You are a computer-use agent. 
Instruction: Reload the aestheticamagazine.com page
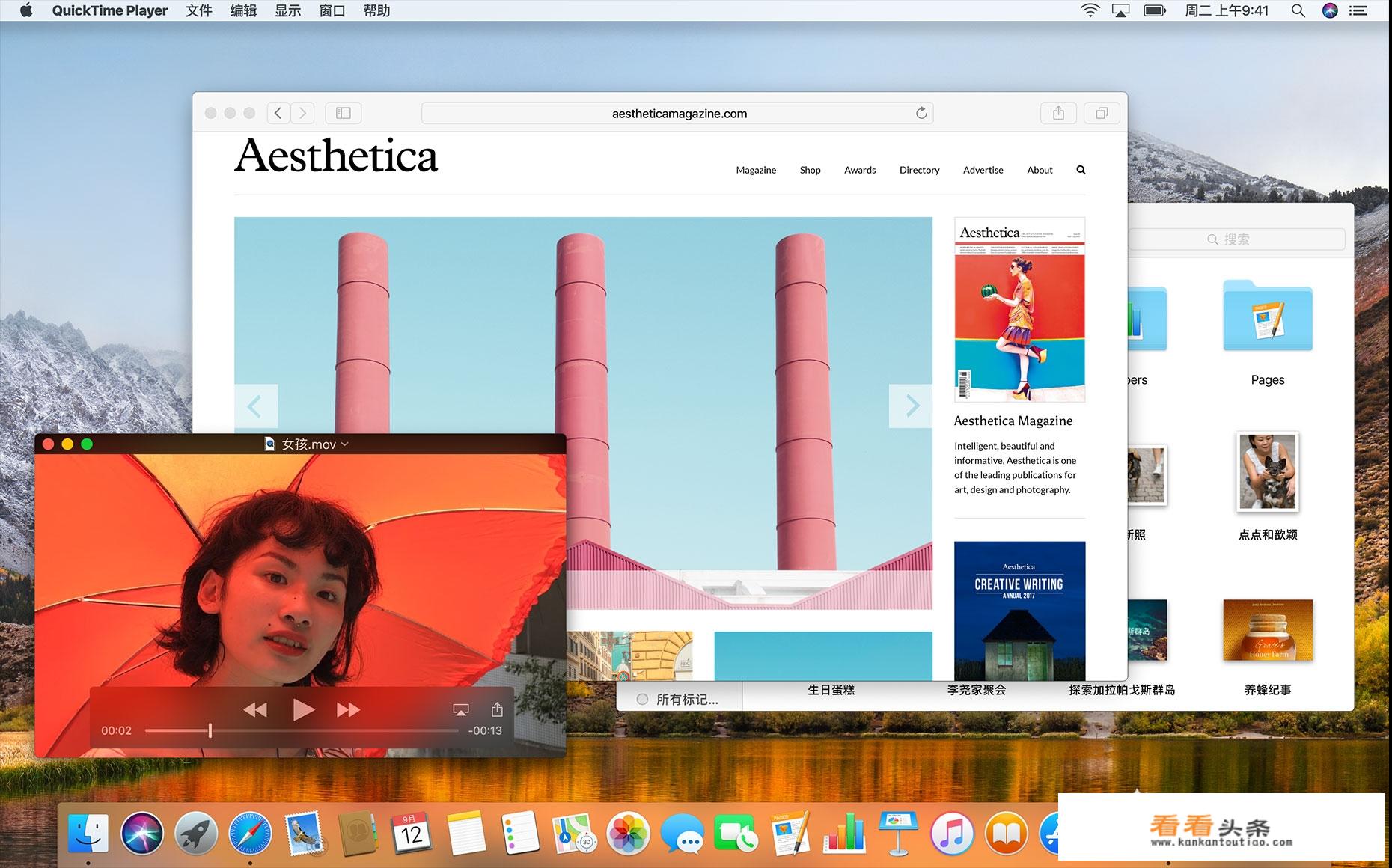pos(921,113)
